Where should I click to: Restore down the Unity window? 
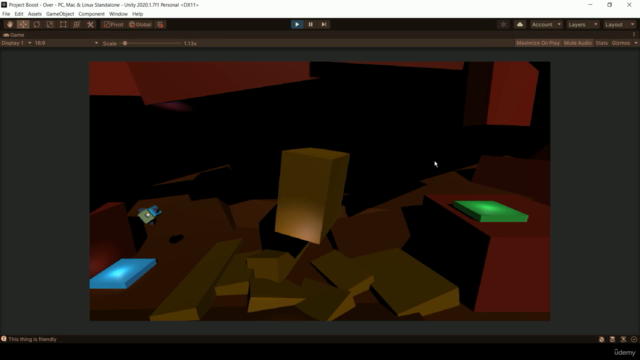609,5
